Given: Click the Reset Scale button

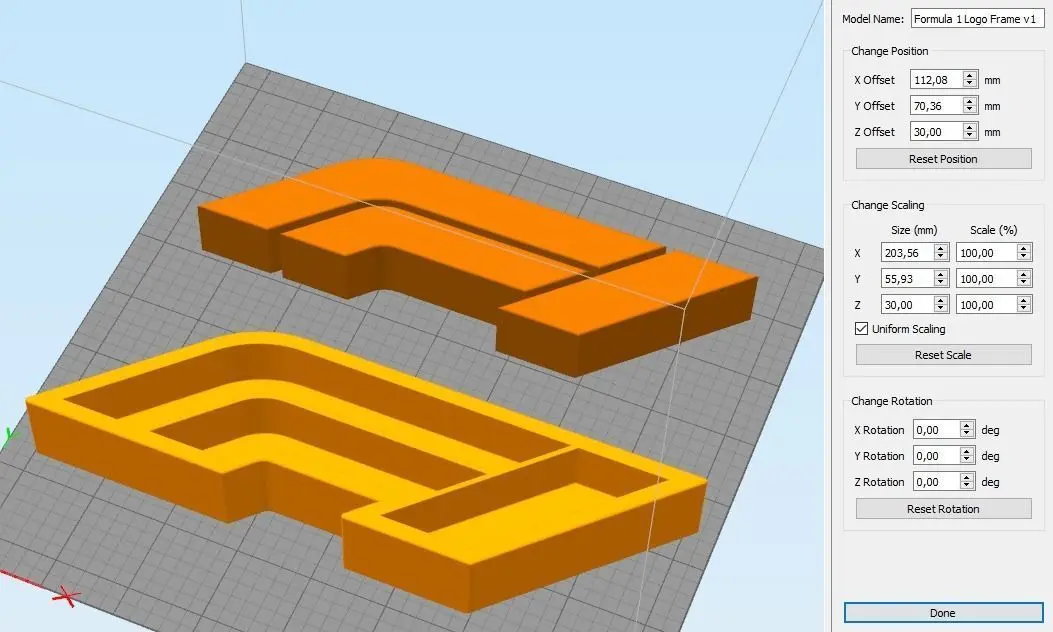Looking at the screenshot, I should click(944, 355).
